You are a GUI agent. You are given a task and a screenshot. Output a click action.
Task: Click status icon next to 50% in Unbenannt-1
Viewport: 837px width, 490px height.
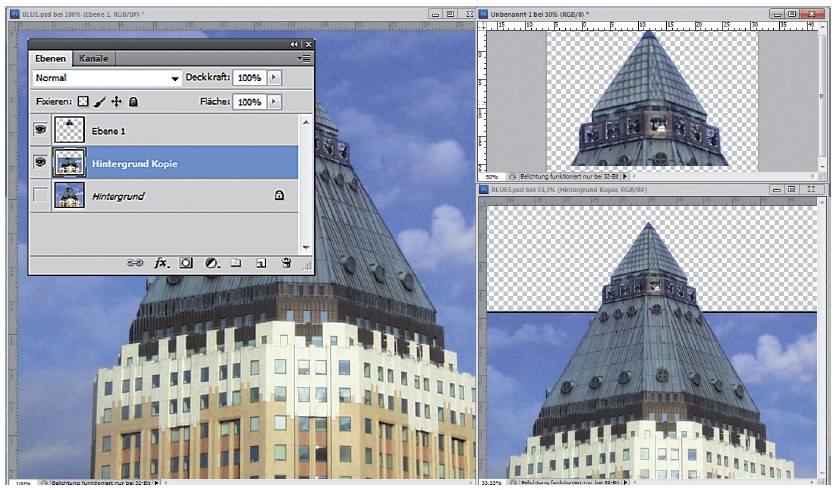[513, 176]
